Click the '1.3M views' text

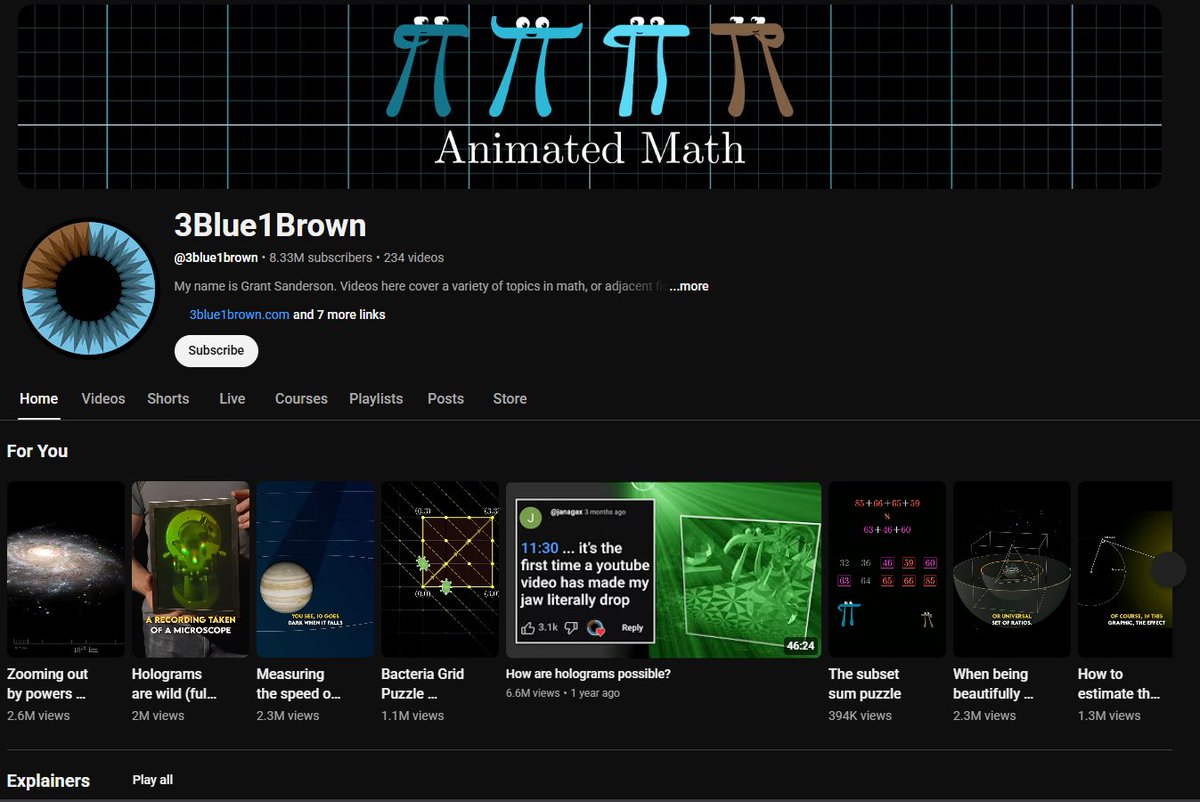(x=1109, y=716)
